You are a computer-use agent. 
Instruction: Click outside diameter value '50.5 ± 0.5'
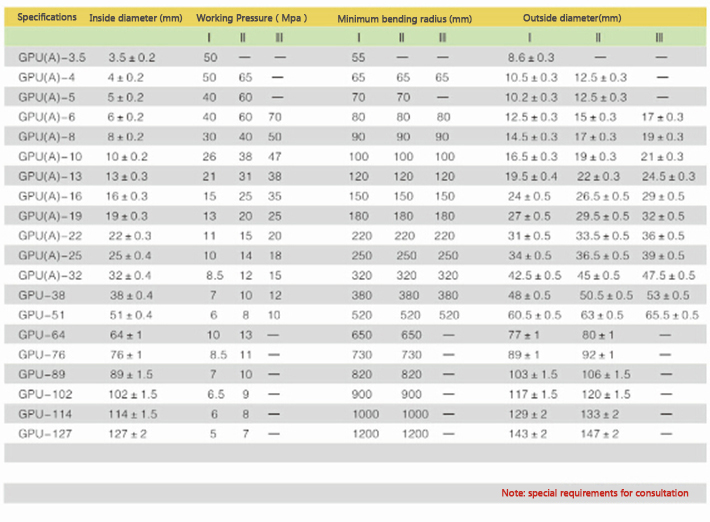pyautogui.click(x=606, y=296)
